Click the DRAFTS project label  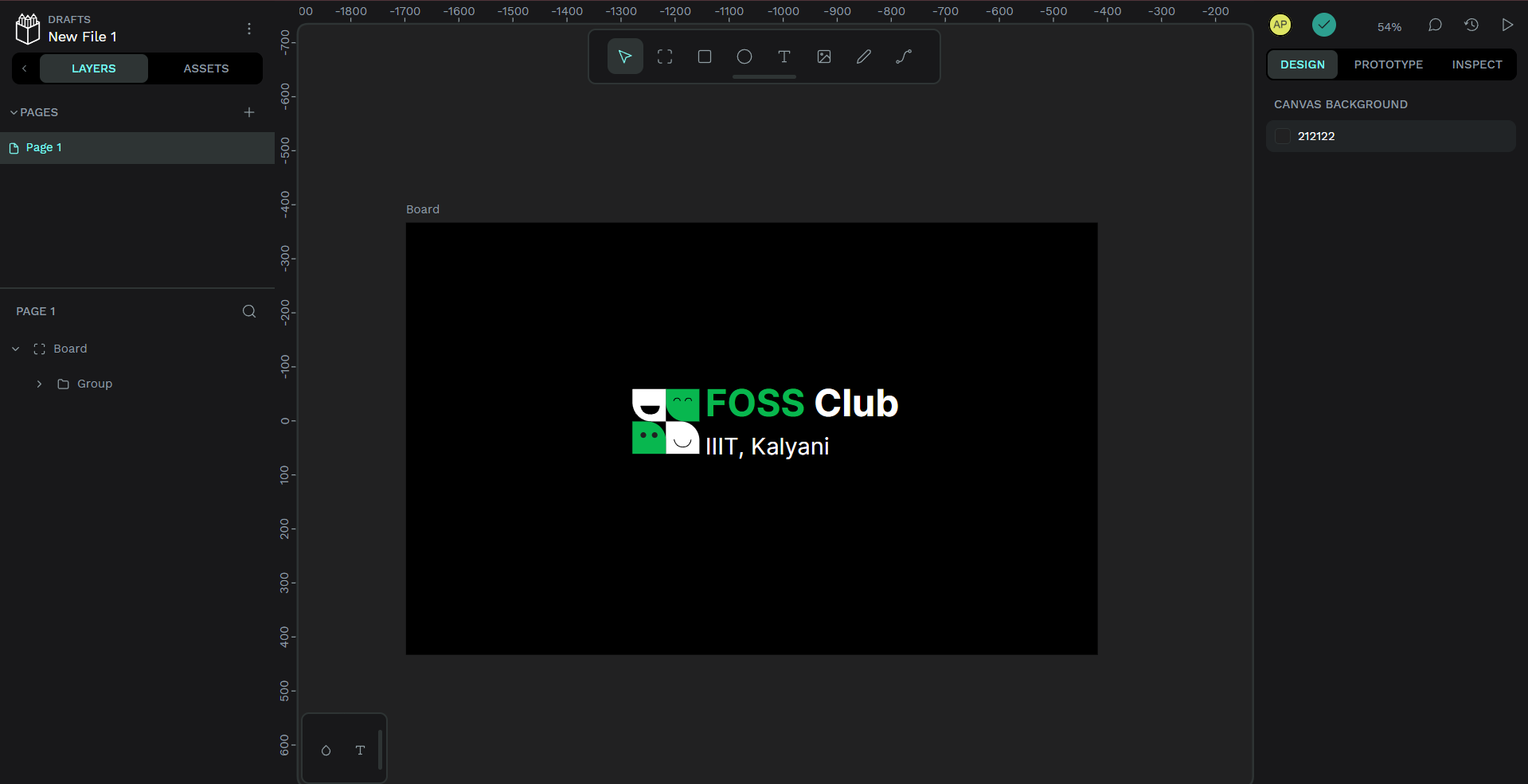69,19
